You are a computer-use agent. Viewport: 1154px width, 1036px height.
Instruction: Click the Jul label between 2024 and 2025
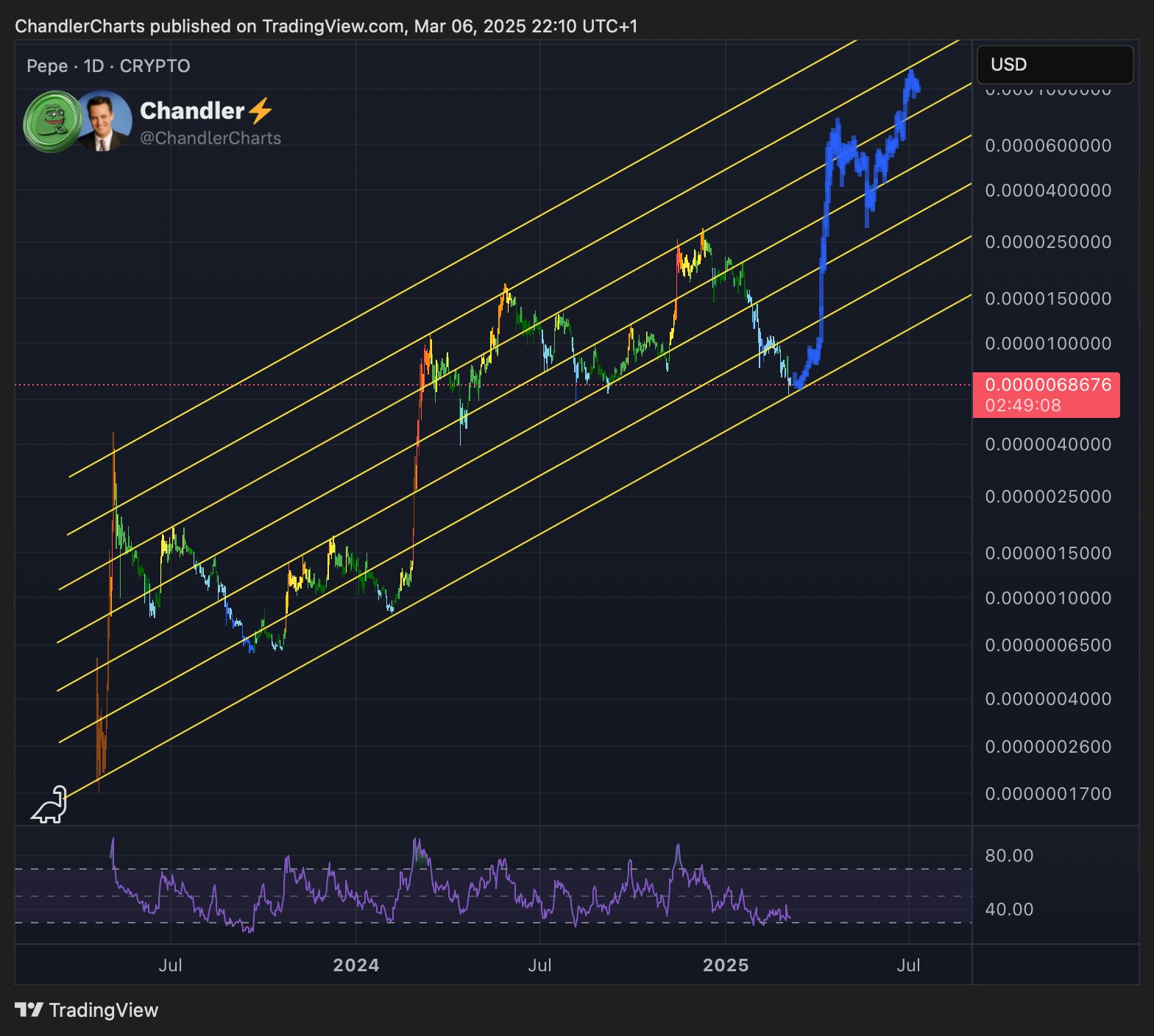[x=539, y=965]
